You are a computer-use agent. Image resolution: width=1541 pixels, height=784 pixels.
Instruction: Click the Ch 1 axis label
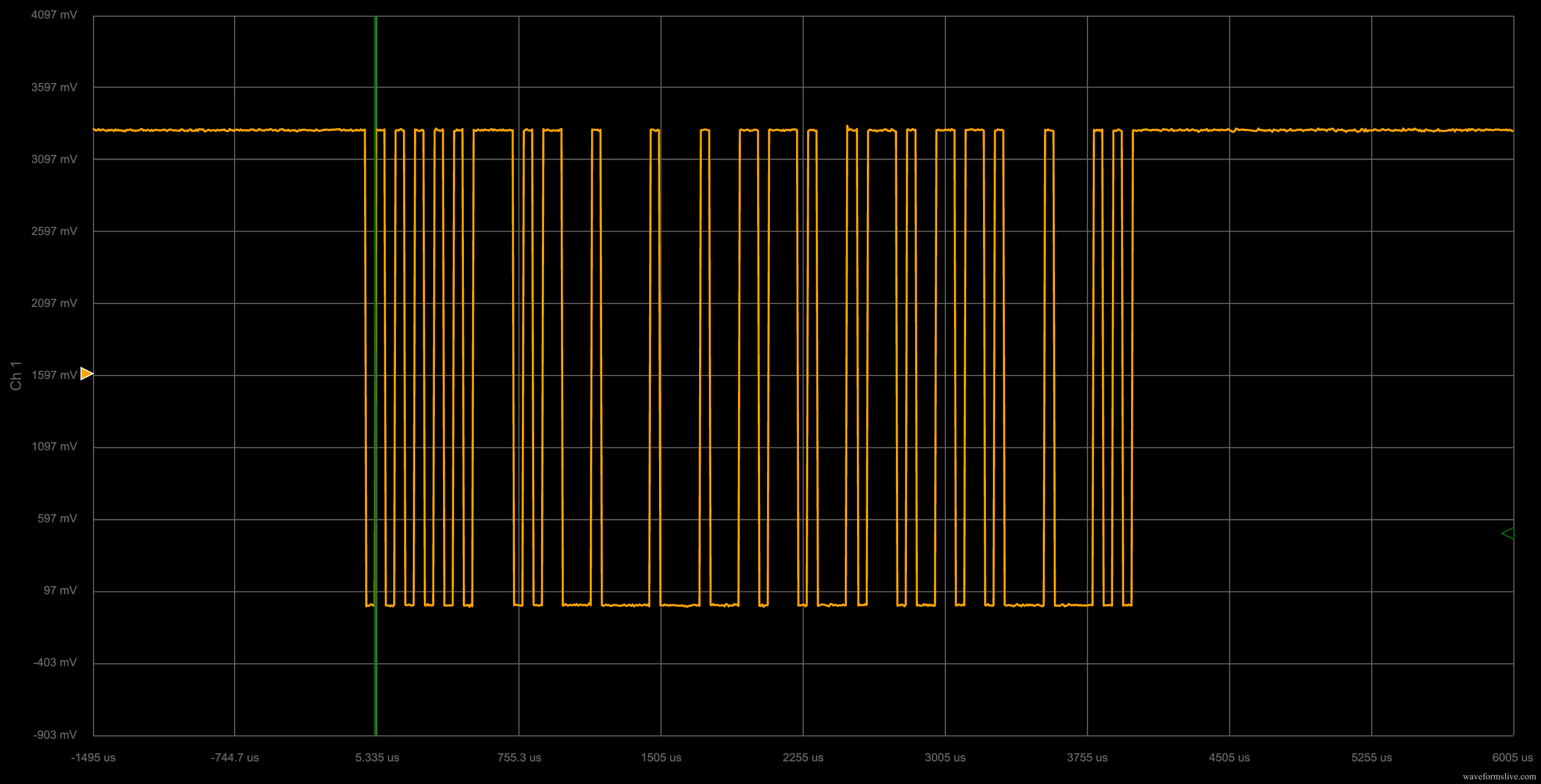pos(16,375)
